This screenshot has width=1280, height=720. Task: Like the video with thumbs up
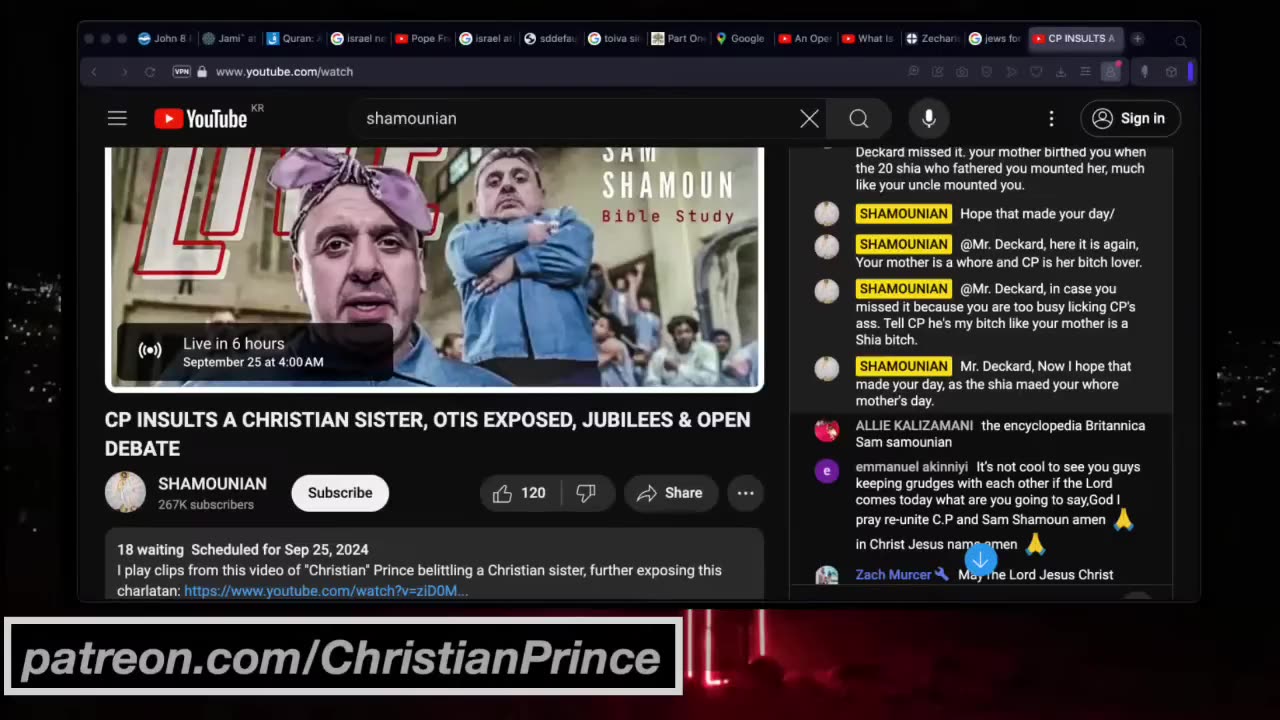pyautogui.click(x=520, y=493)
